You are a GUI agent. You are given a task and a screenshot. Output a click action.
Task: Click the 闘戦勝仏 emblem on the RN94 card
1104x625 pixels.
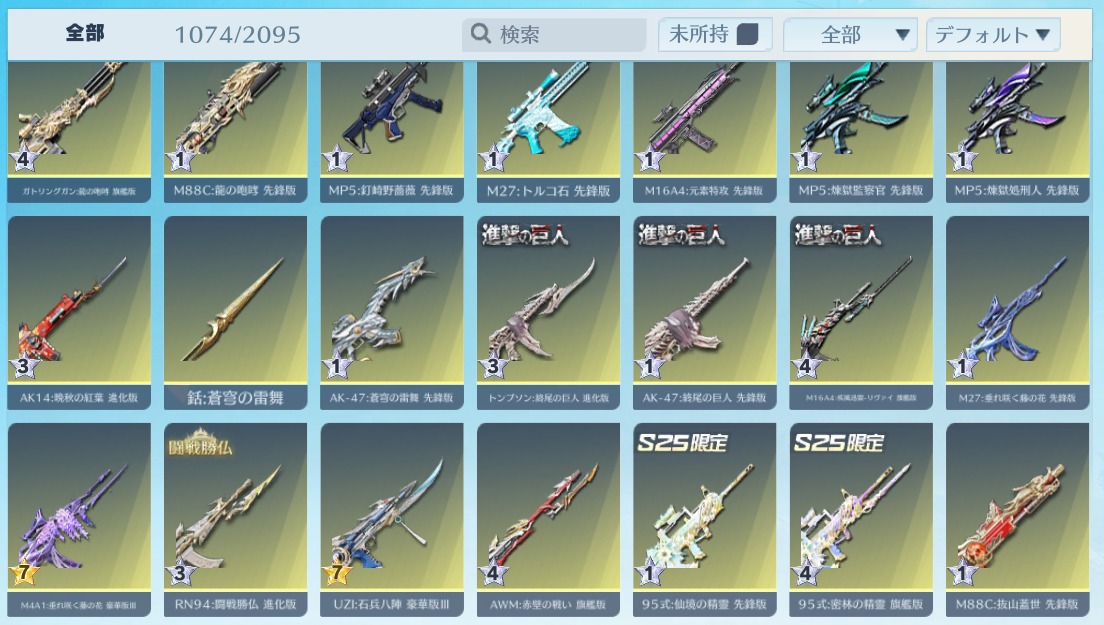[200, 442]
